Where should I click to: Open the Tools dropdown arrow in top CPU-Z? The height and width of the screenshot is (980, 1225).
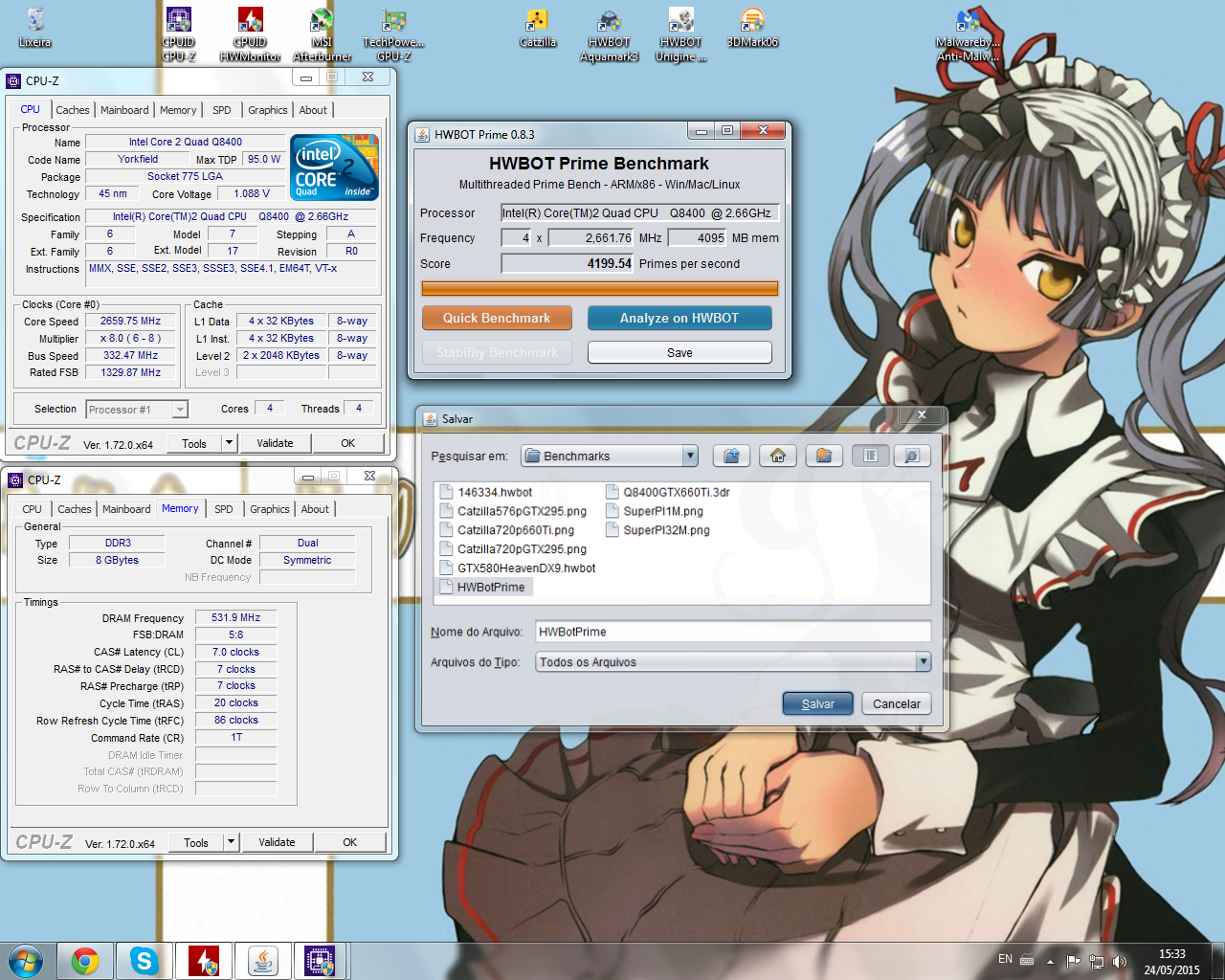click(229, 443)
